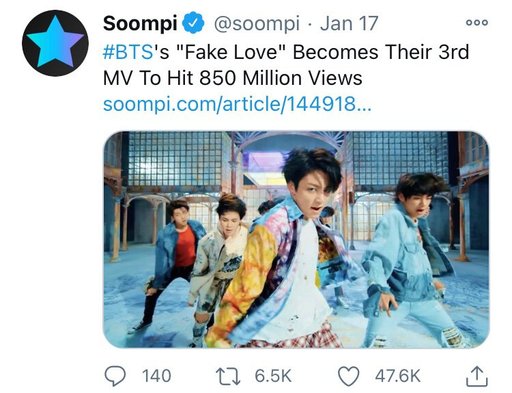Viewport: 512px width, 393px height.
Task: Click the reply speech bubble icon
Action: 115,376
